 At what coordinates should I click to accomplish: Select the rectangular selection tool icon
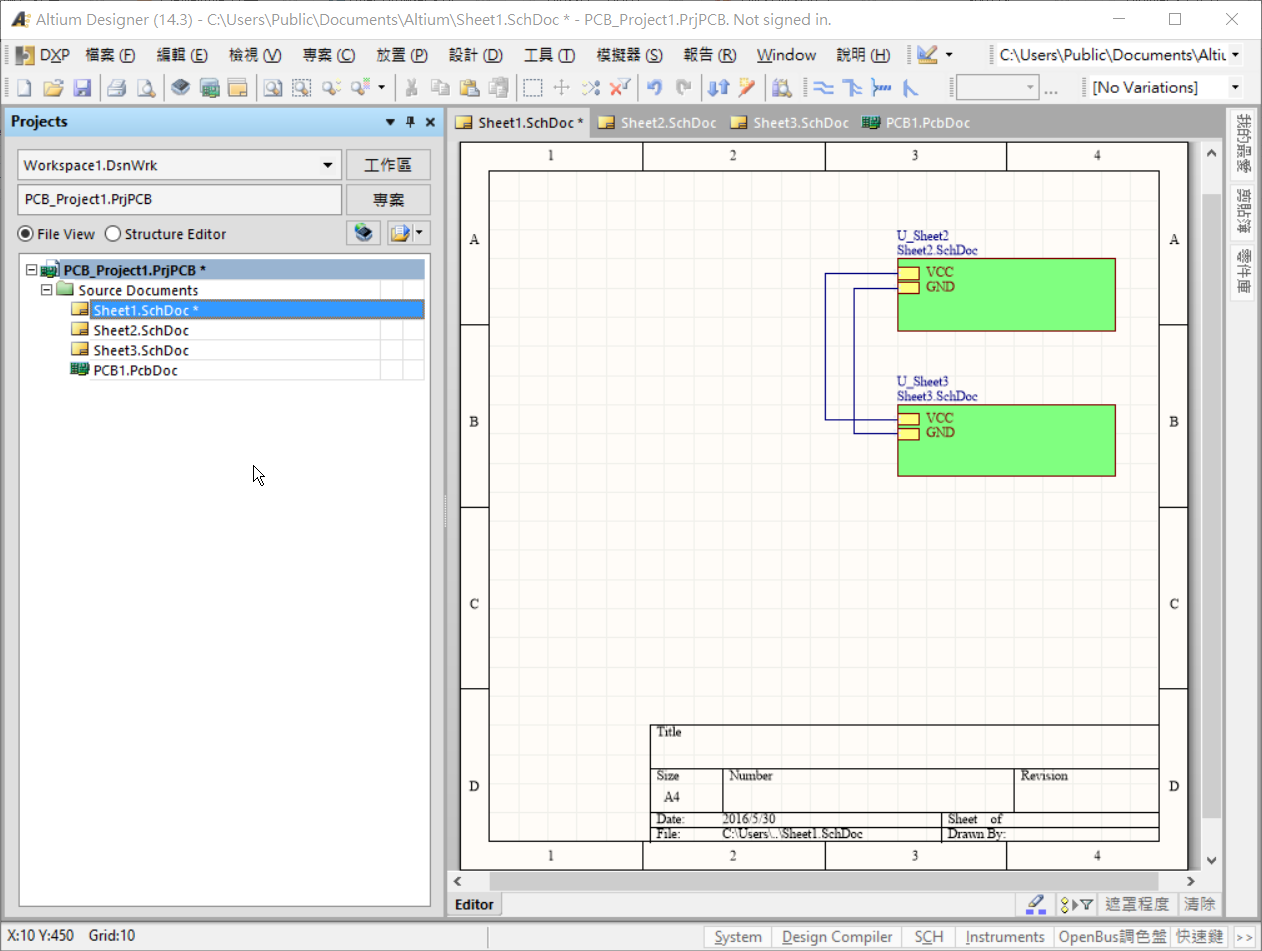point(533,87)
